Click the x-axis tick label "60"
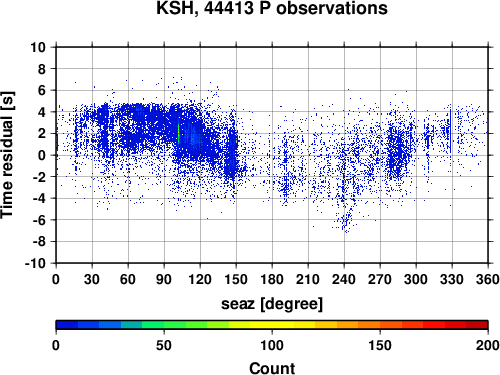 (x=128, y=279)
